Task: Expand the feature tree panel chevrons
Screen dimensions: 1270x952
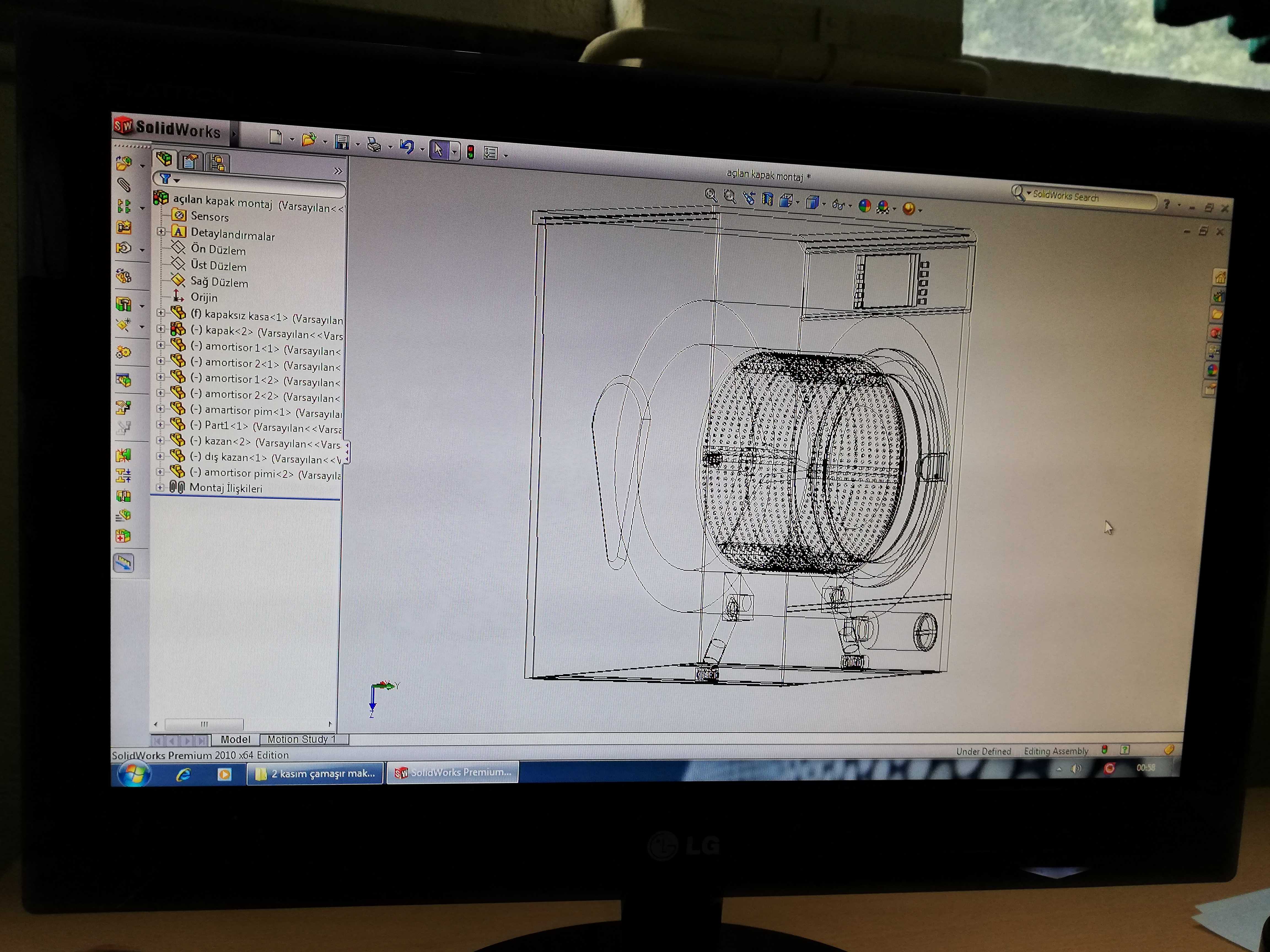Action: (x=338, y=171)
